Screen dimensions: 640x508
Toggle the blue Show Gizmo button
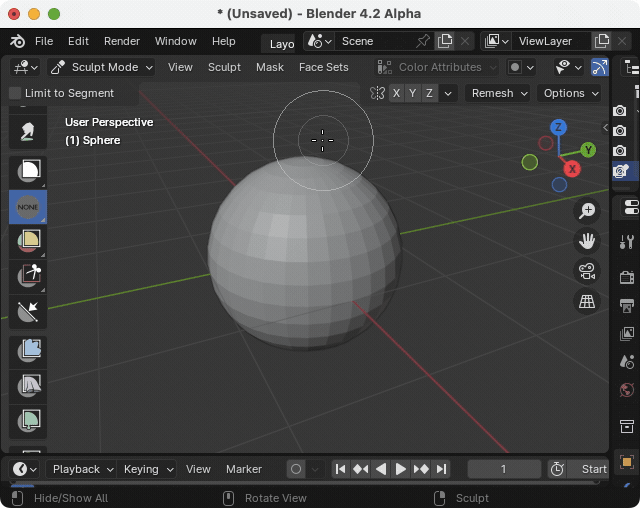pos(600,67)
